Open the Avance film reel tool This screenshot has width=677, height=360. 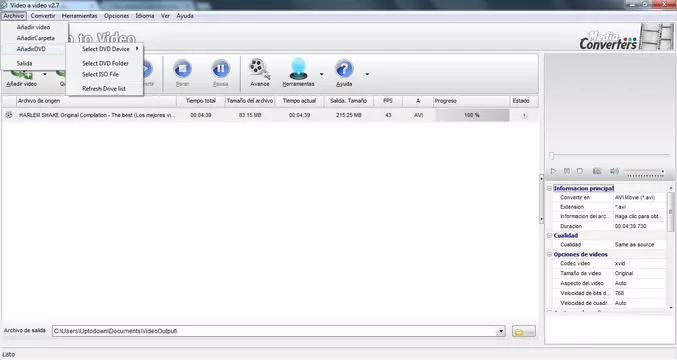point(259,69)
